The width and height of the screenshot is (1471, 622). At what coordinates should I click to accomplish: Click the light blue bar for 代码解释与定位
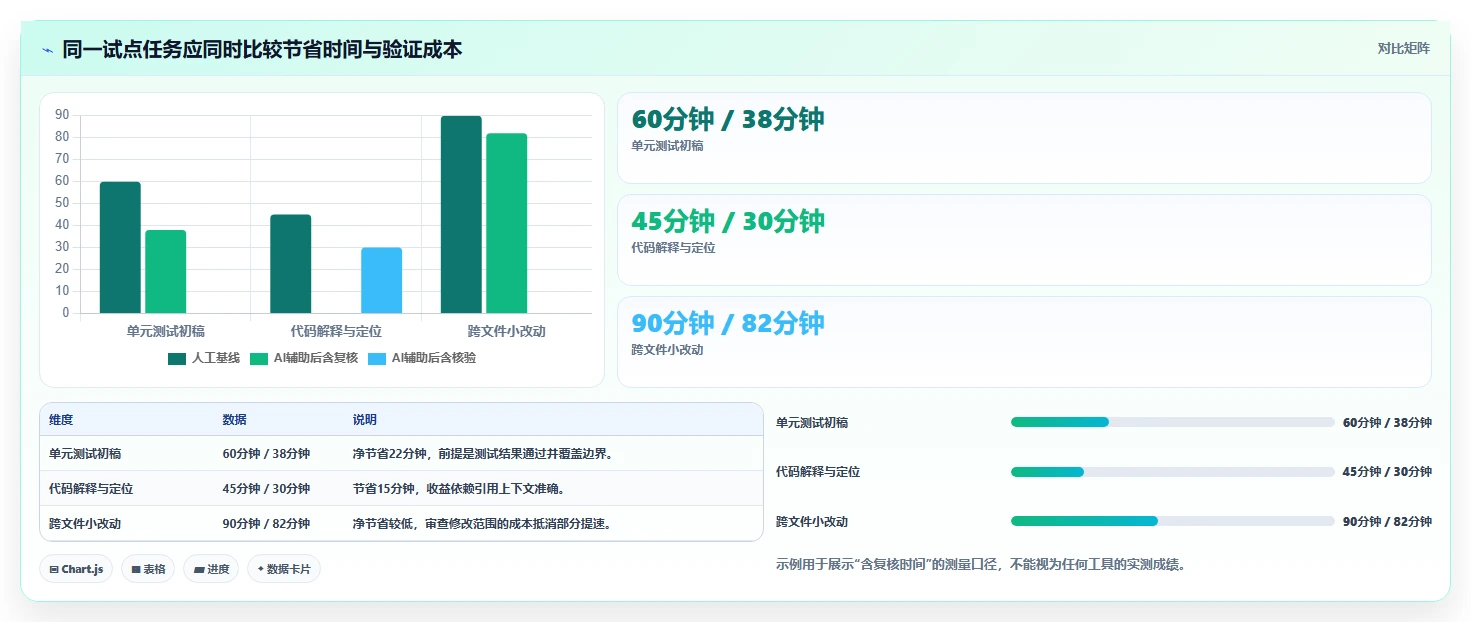coord(382,281)
